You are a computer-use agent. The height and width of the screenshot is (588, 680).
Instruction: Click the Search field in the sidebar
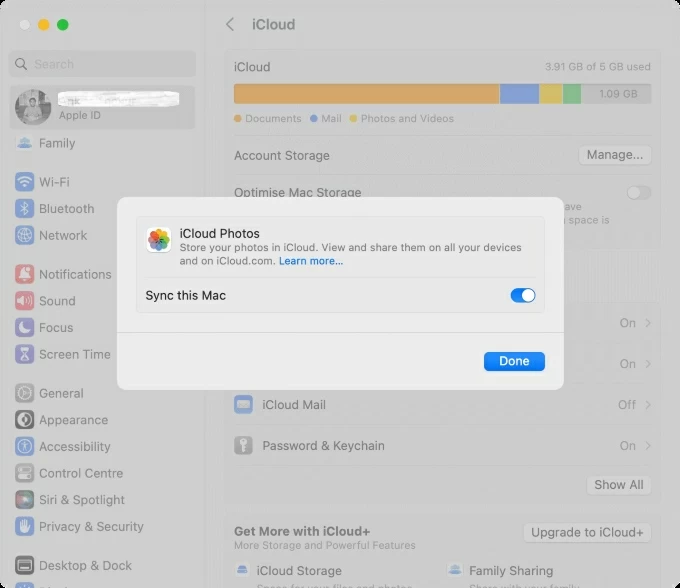102,64
